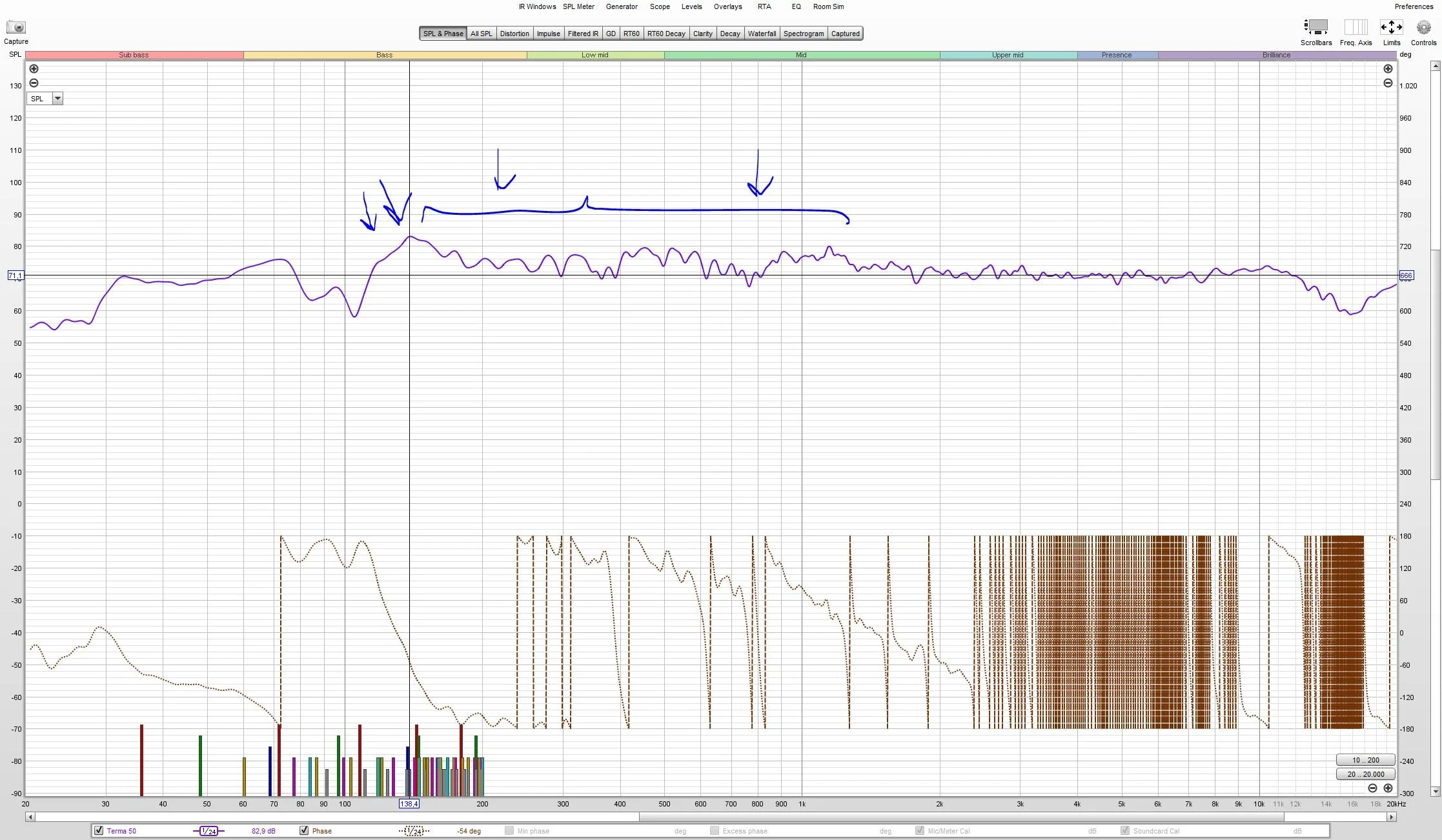Open the EQ window
1442x840 pixels.
pos(797,6)
